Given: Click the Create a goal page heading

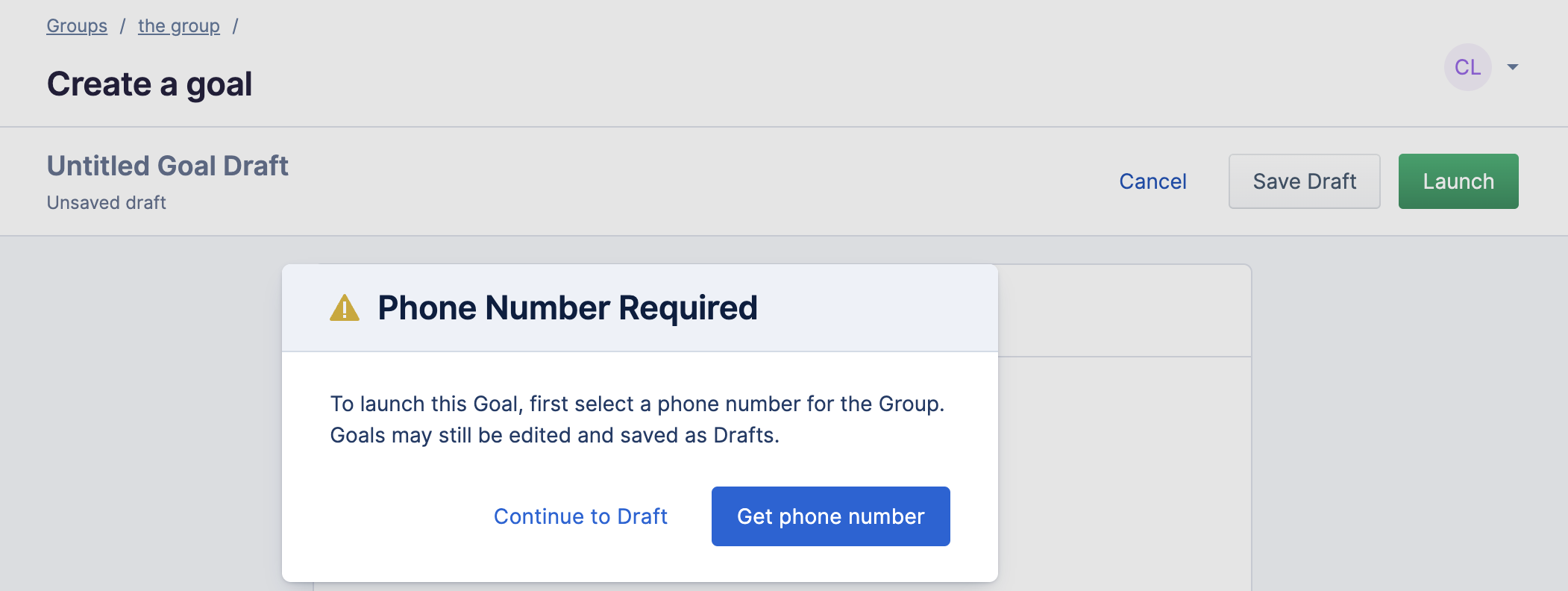Looking at the screenshot, I should [150, 84].
